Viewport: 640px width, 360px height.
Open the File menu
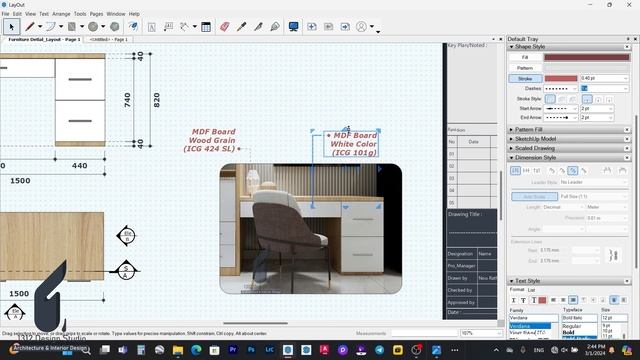[x=5, y=14]
